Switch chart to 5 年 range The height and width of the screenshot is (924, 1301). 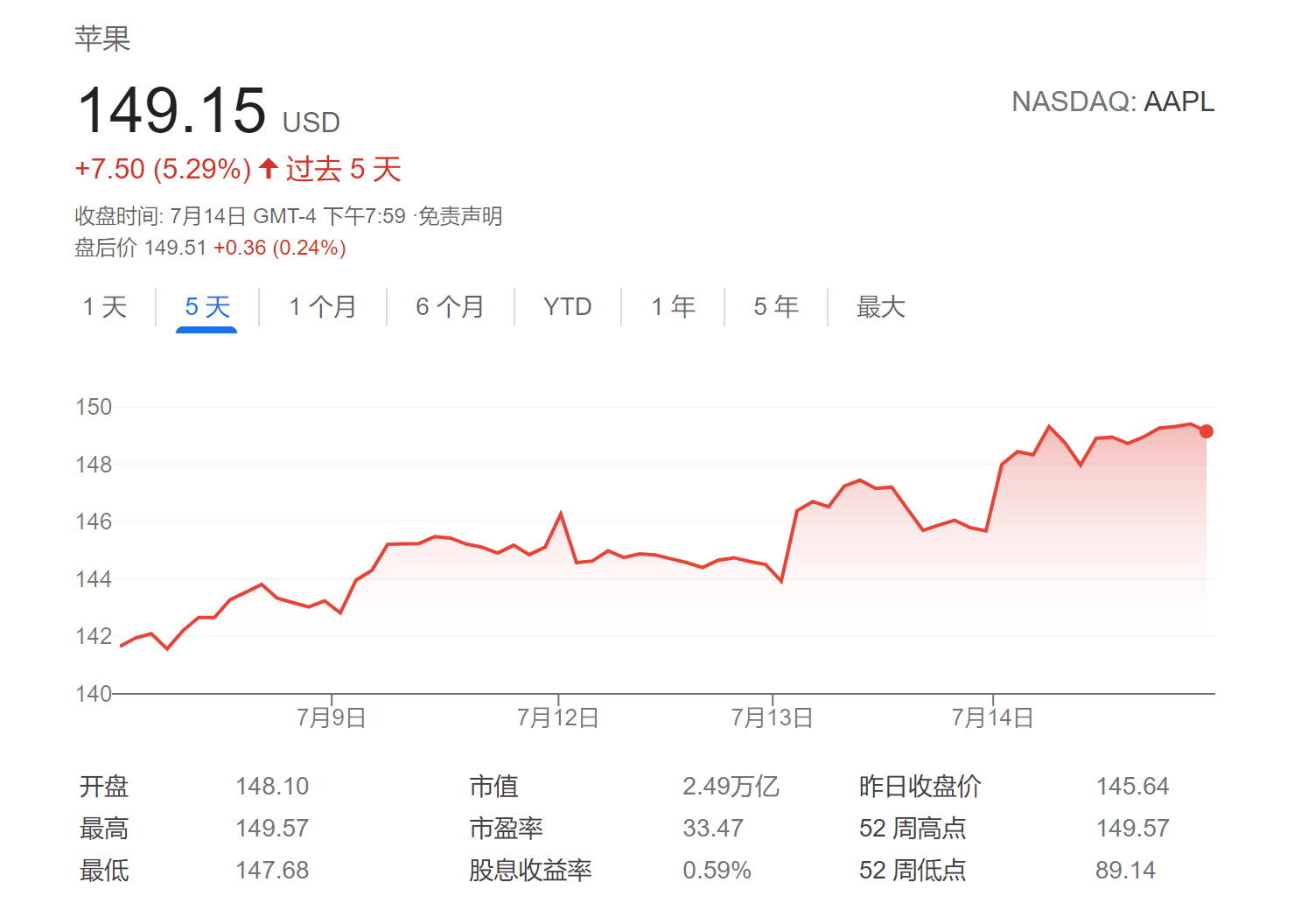click(x=776, y=307)
